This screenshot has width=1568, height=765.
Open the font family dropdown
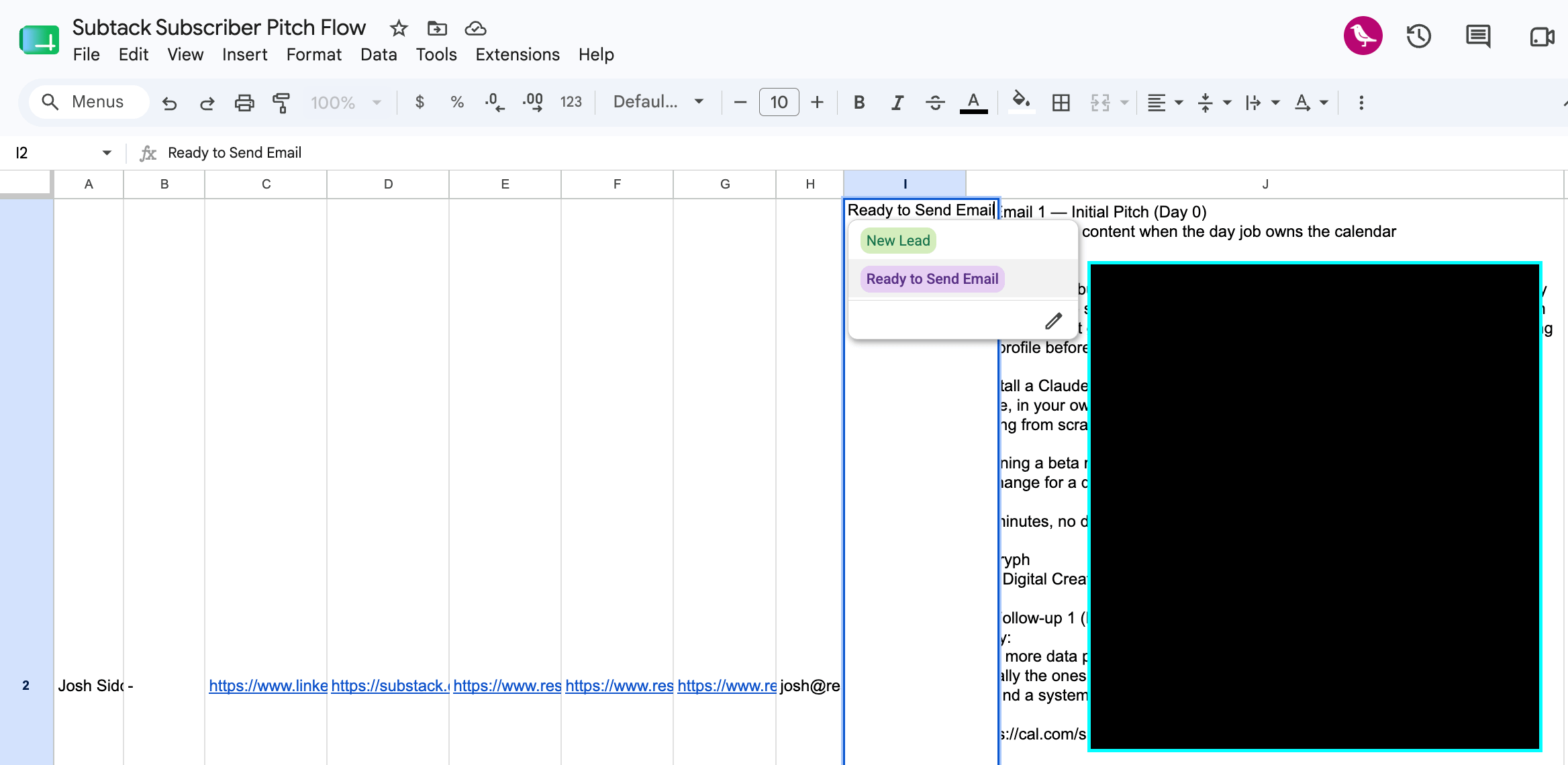(x=658, y=102)
